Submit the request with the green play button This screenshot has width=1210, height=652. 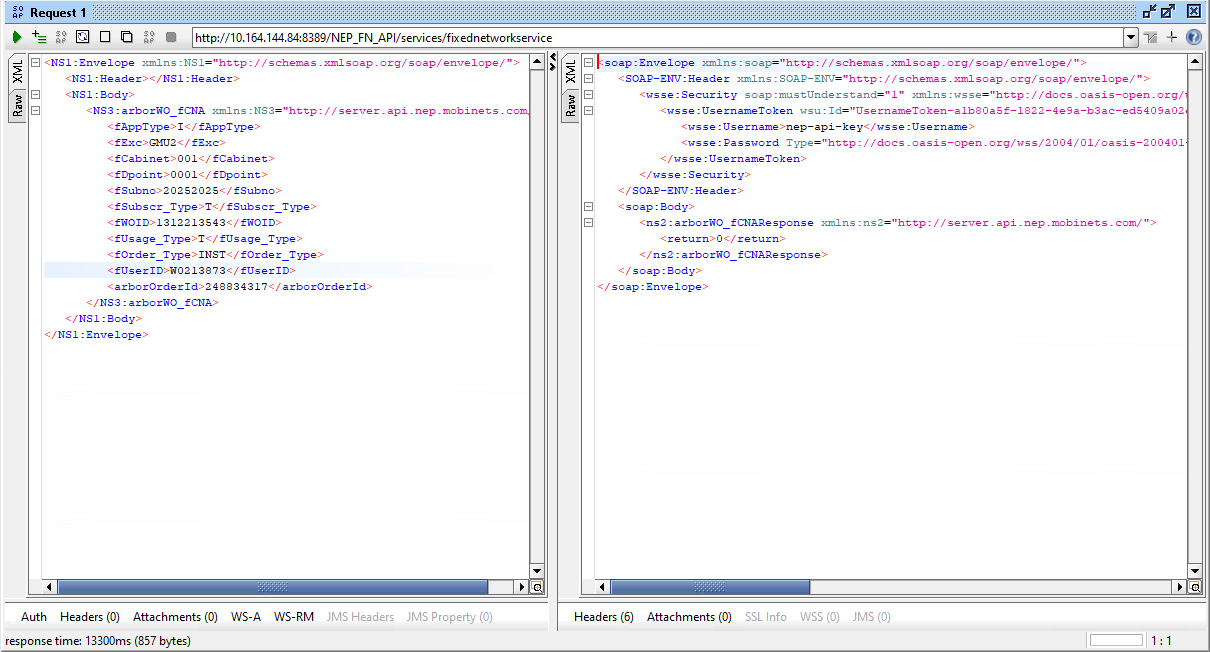click(17, 37)
